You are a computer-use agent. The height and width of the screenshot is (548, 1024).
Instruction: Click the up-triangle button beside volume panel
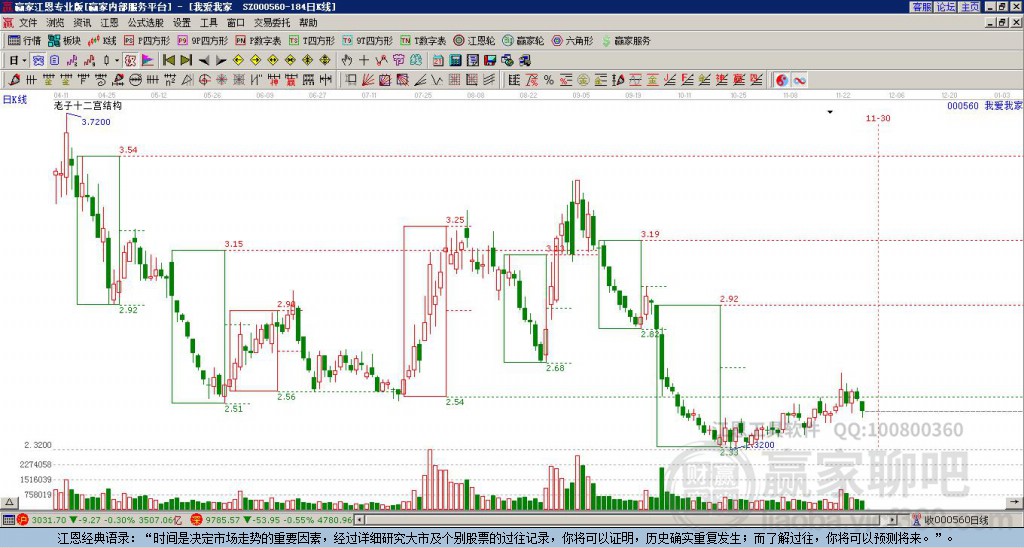click(8, 502)
